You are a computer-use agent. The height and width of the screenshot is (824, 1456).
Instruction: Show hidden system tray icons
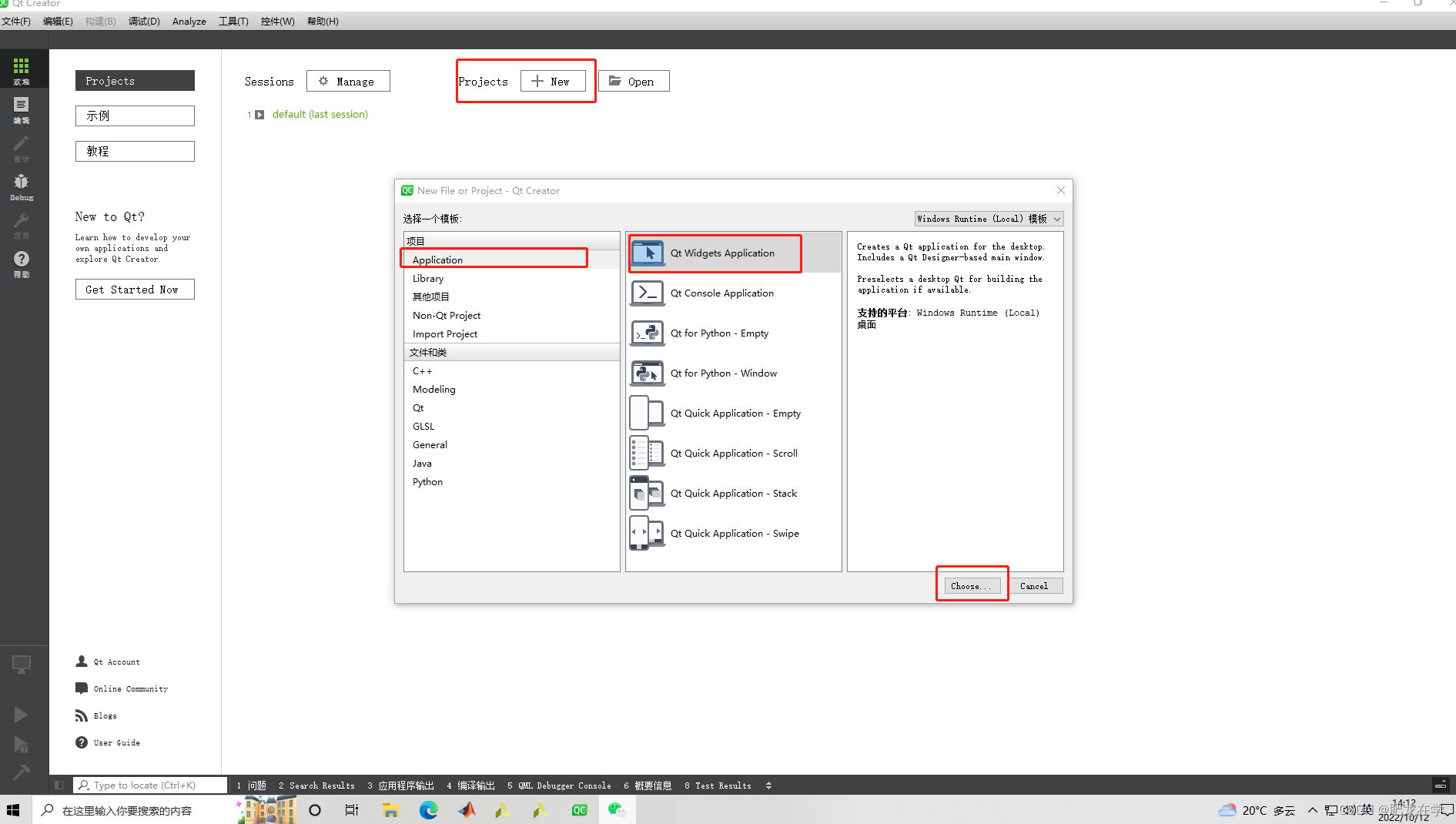coord(1312,810)
